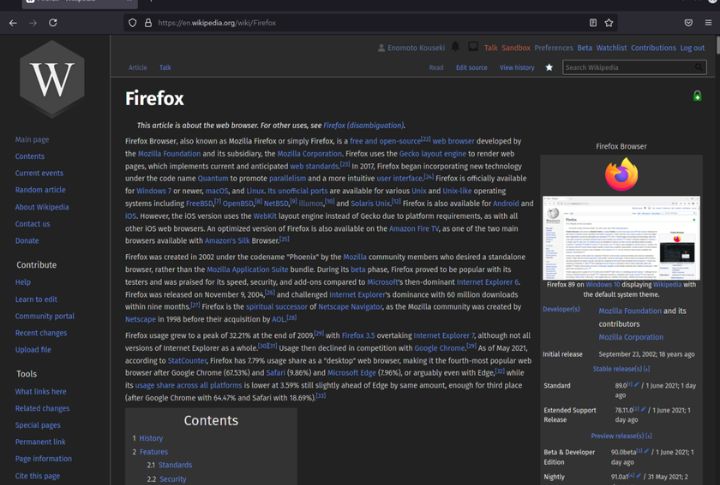Toggle reader view in the address bar
The width and height of the screenshot is (720, 485).
click(592, 22)
